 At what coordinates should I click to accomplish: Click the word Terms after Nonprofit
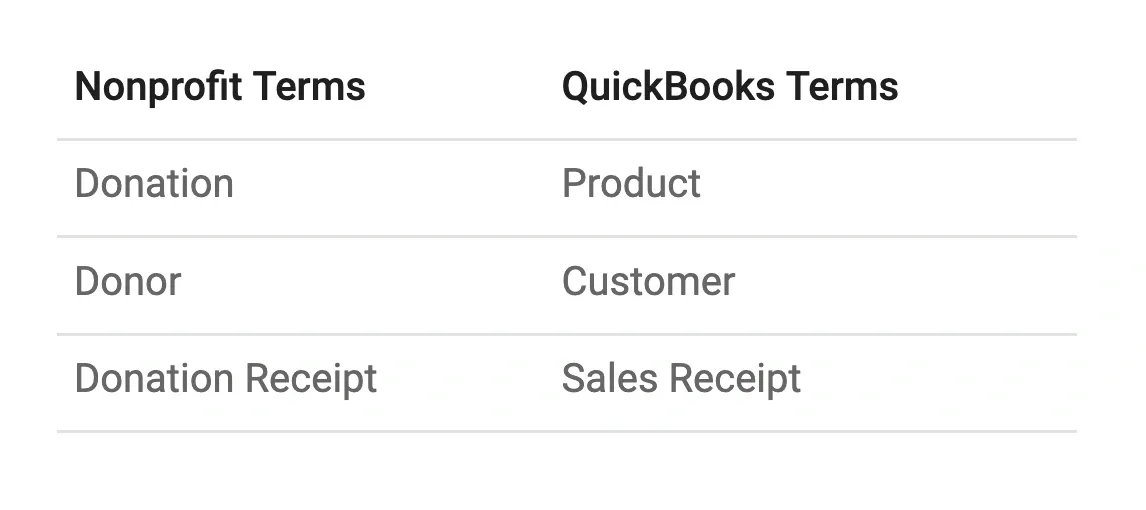[309, 87]
